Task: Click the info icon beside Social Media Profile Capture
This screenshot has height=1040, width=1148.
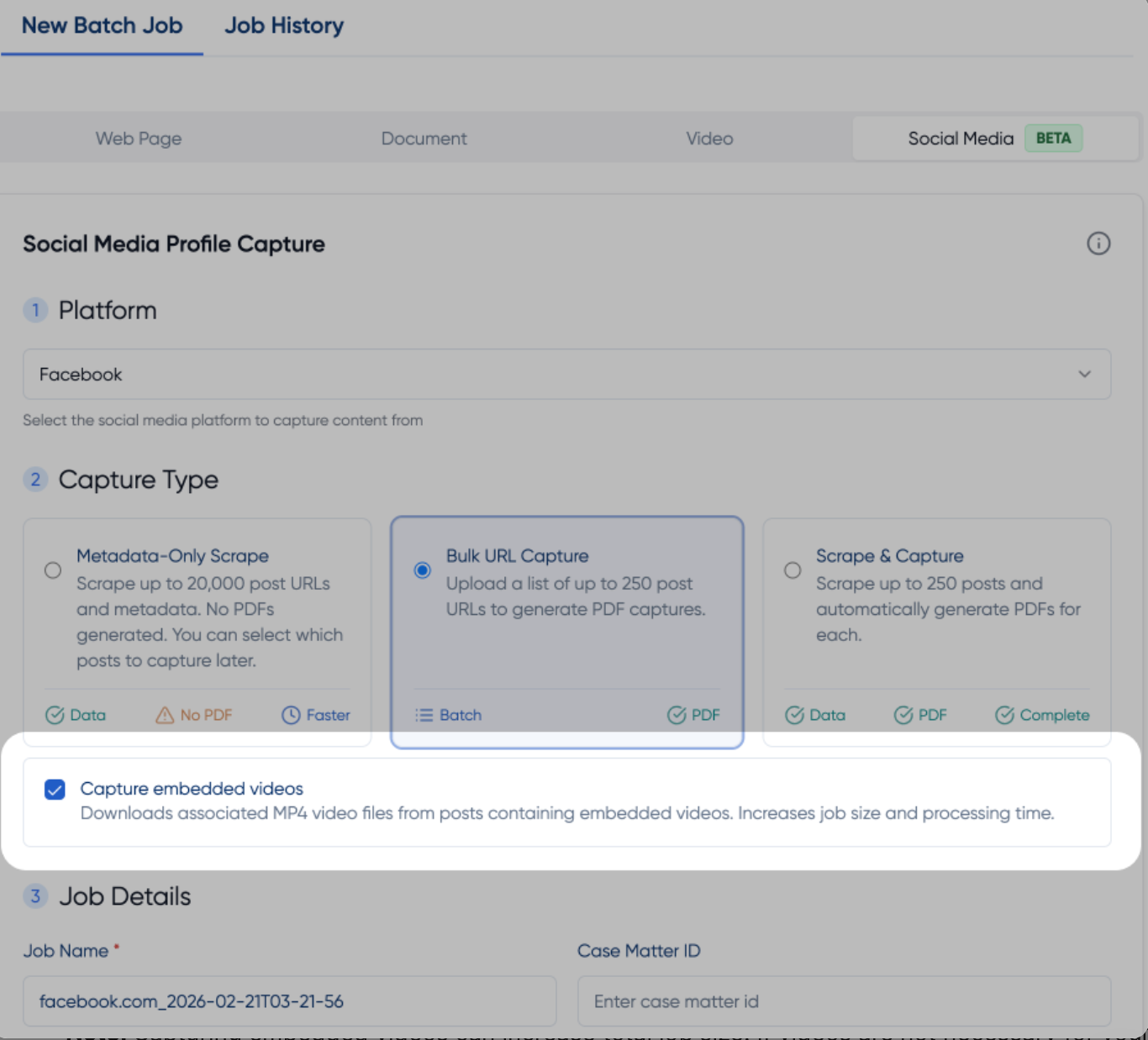Action: [x=1098, y=244]
